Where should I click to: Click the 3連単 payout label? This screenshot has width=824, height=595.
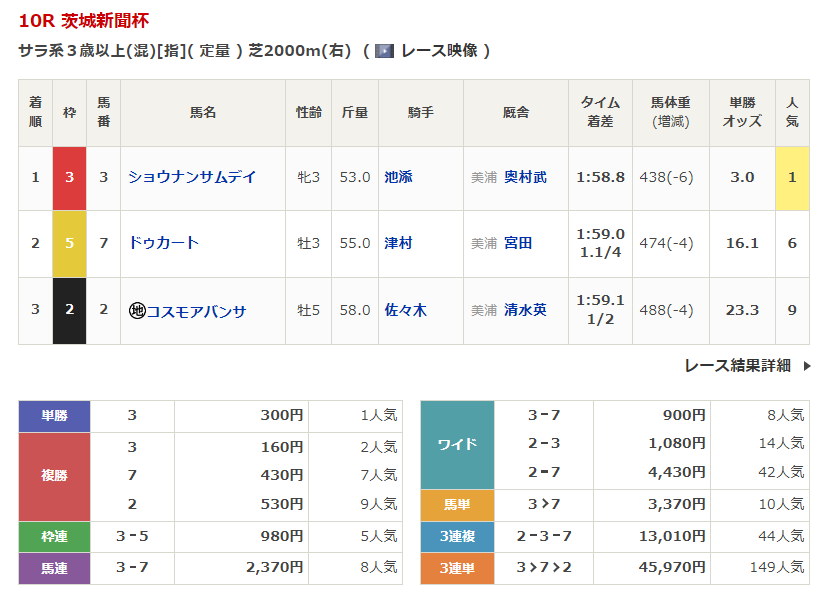pyautogui.click(x=457, y=568)
